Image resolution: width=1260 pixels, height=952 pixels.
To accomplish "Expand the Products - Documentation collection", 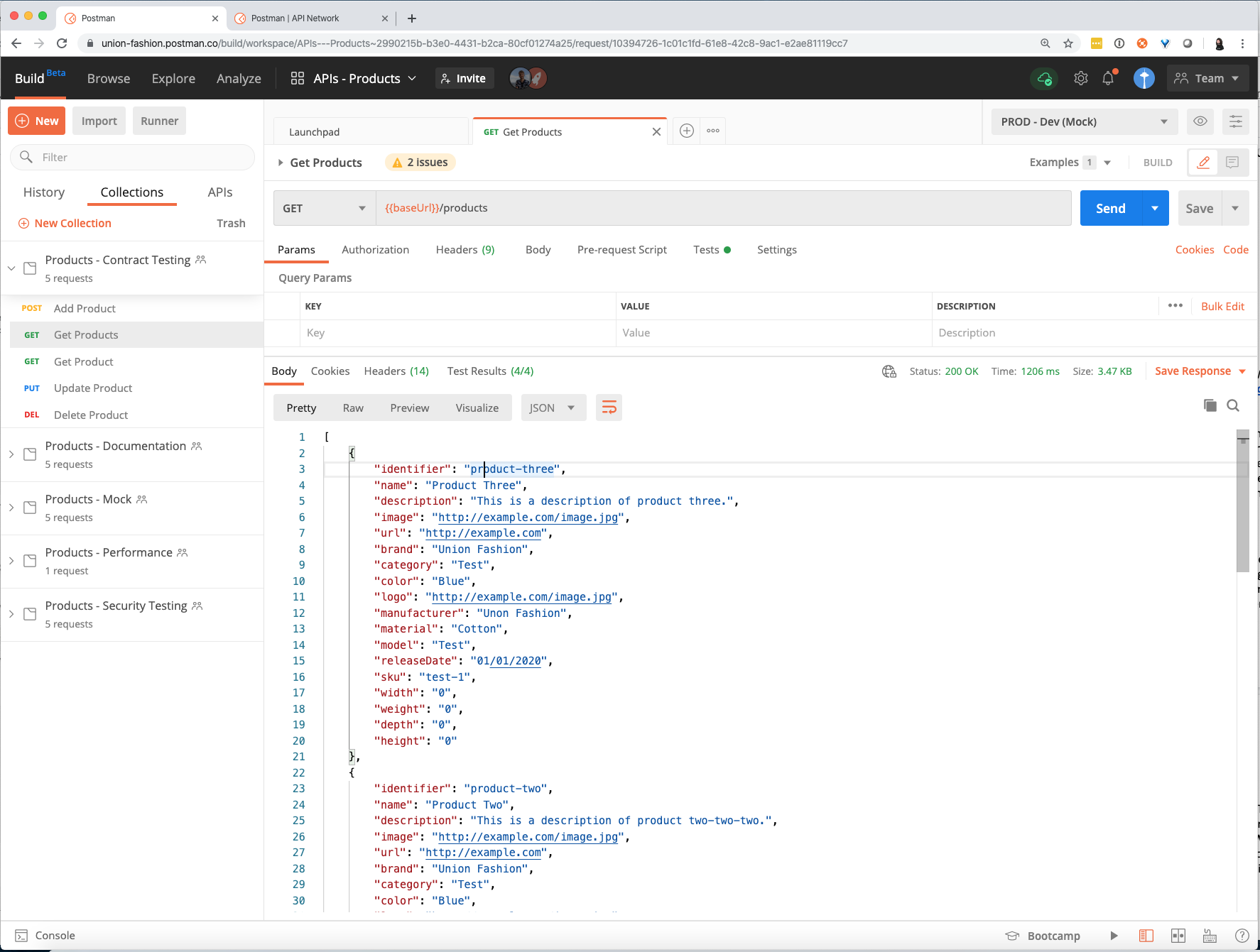I will coord(11,454).
